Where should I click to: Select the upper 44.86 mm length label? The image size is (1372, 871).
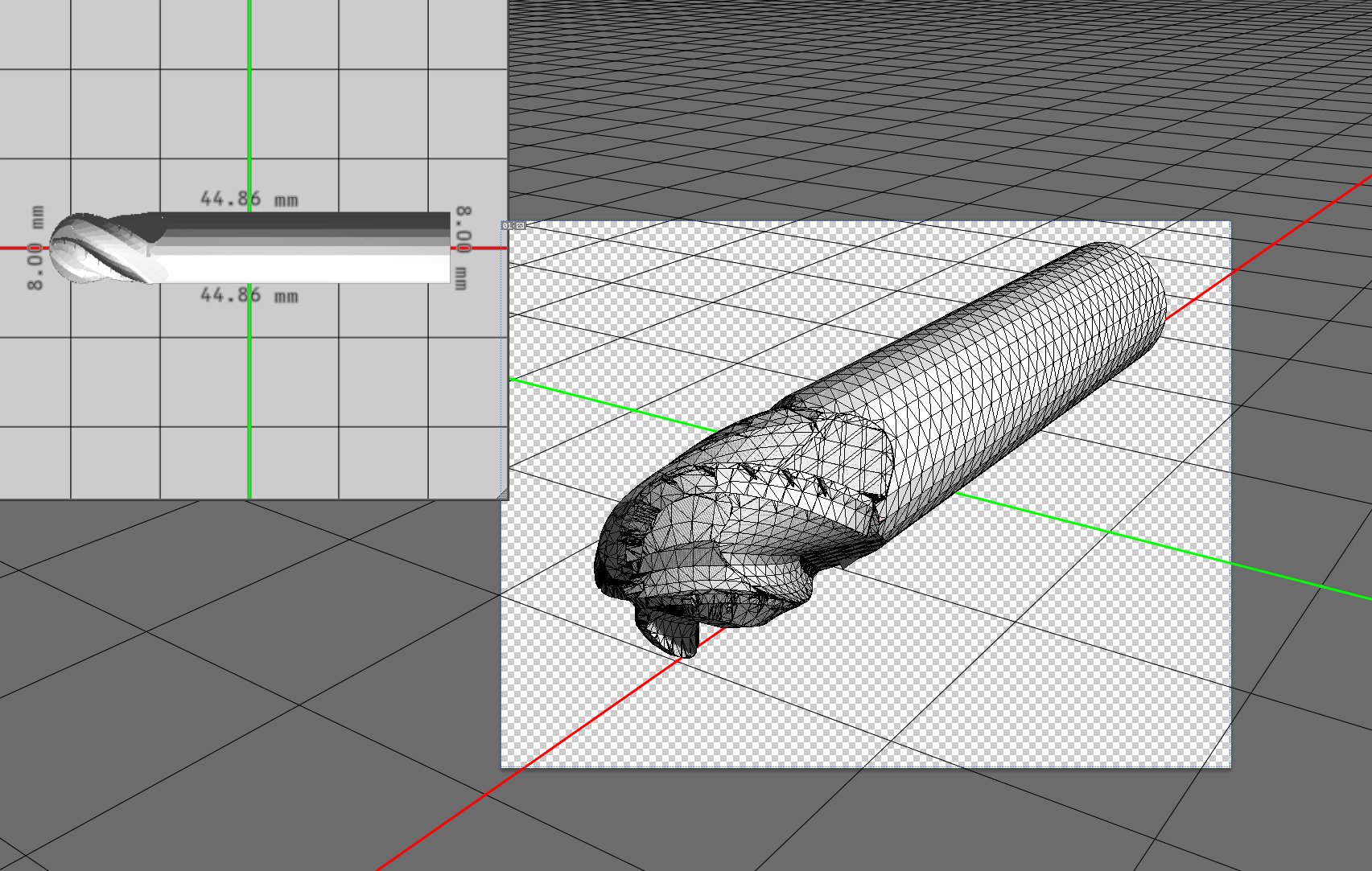(249, 199)
